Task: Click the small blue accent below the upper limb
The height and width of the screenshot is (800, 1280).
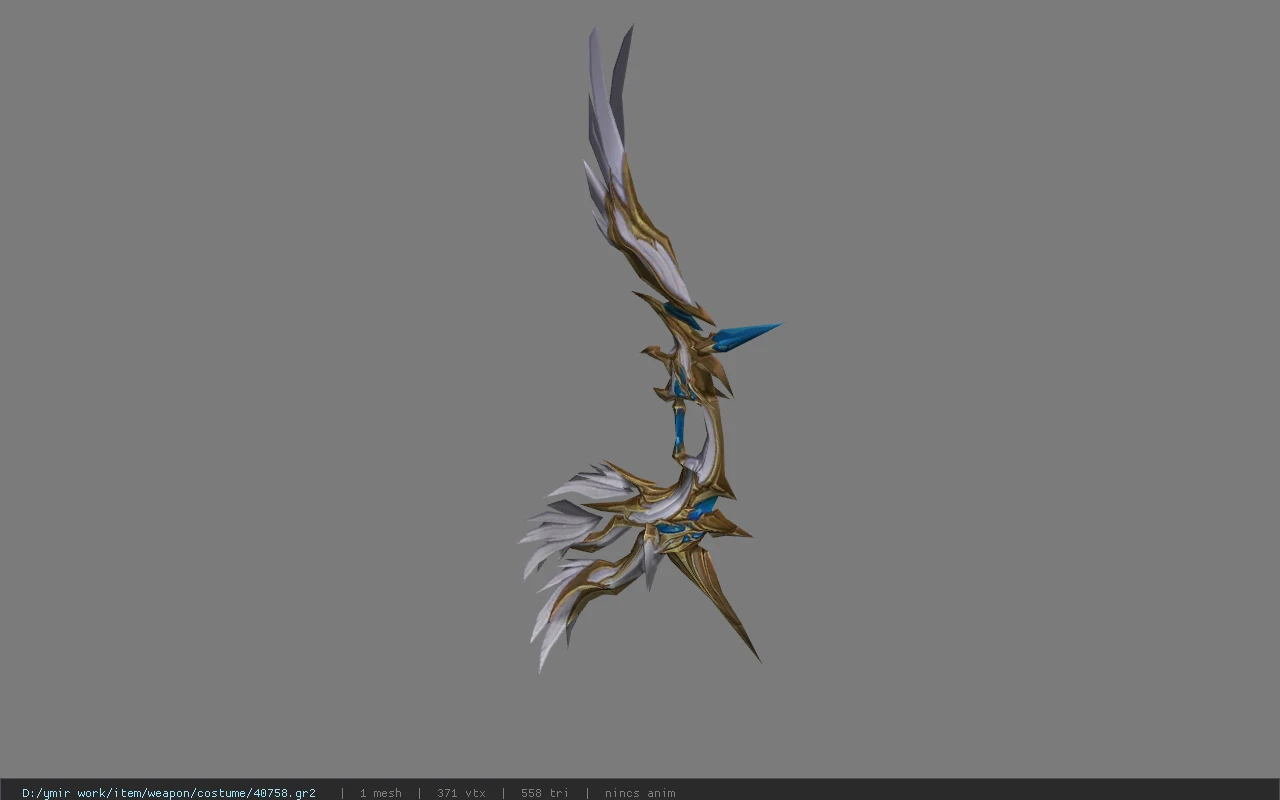Action: tap(683, 316)
